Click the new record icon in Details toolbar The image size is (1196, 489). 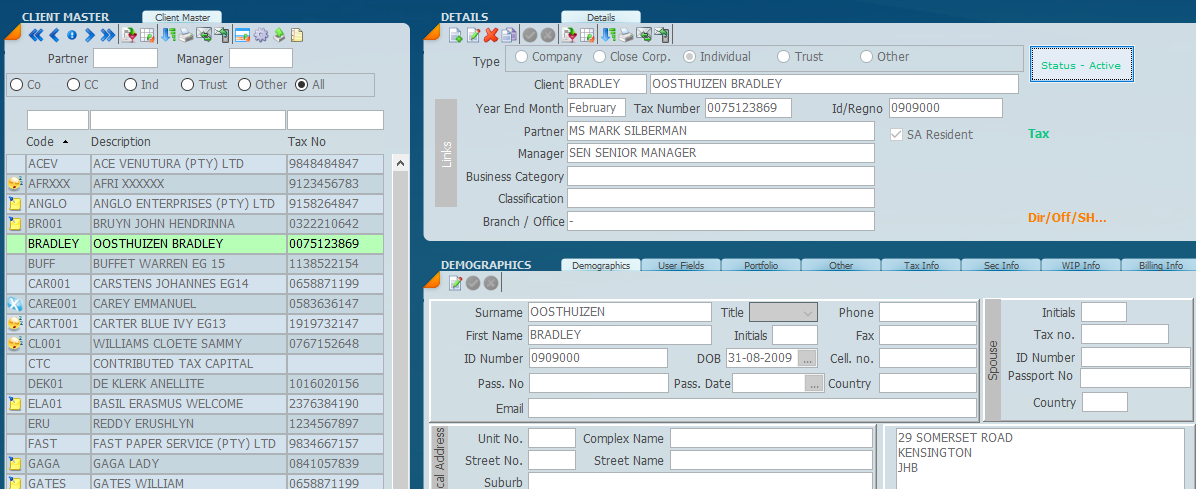click(x=455, y=36)
